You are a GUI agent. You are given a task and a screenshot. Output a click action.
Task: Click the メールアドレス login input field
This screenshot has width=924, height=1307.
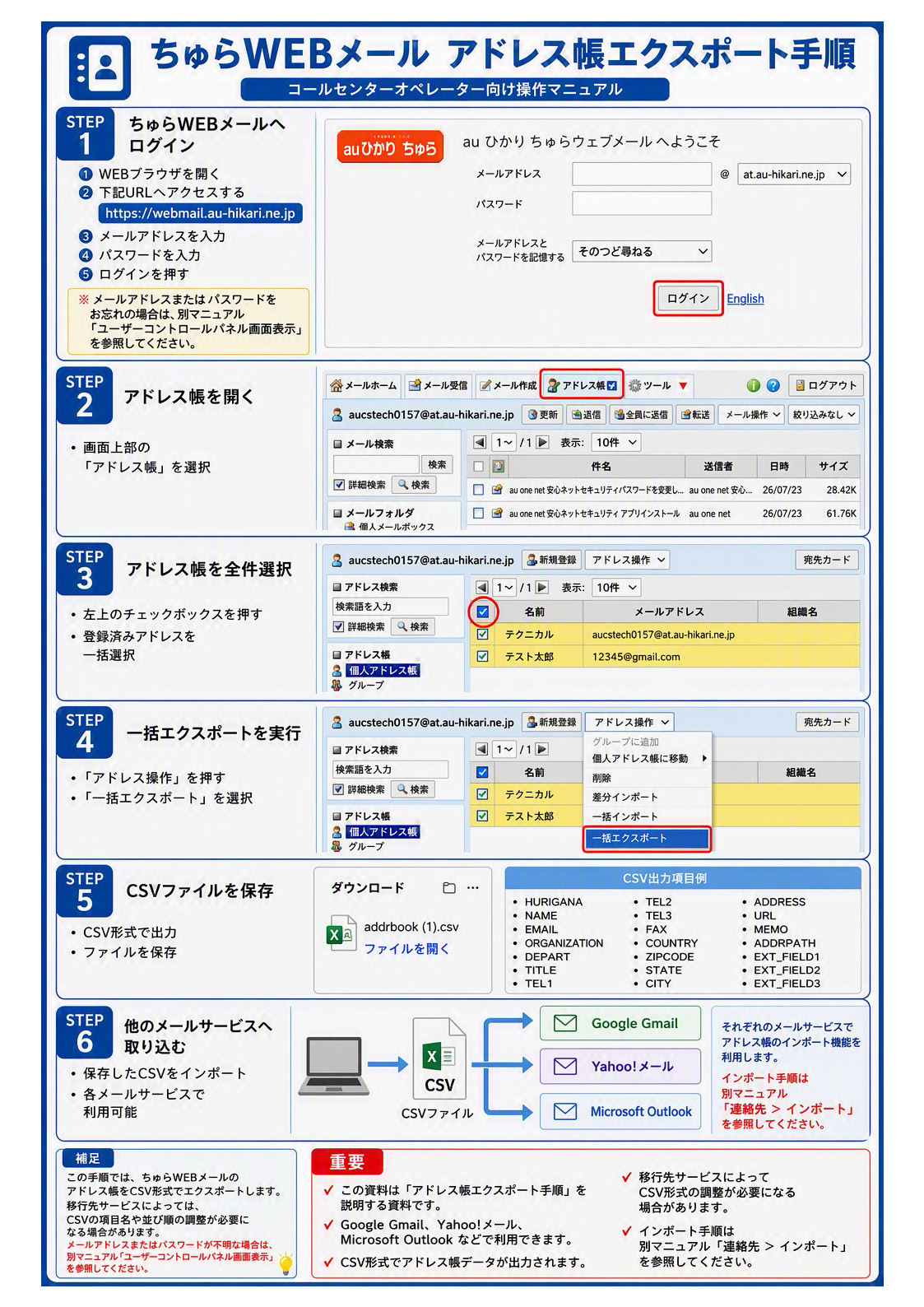click(x=642, y=174)
